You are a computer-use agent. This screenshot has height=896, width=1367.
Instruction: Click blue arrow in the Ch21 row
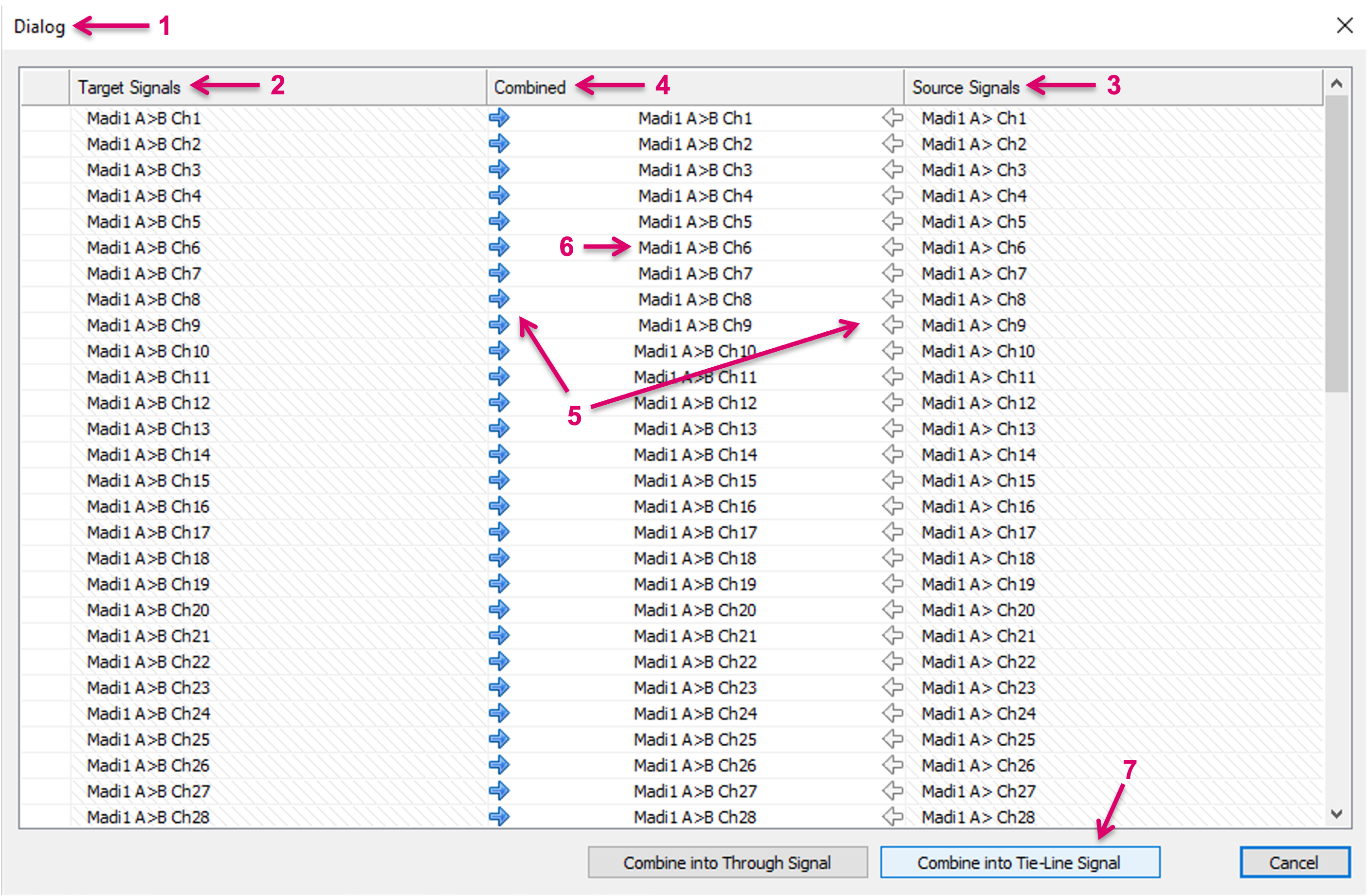coord(499,635)
